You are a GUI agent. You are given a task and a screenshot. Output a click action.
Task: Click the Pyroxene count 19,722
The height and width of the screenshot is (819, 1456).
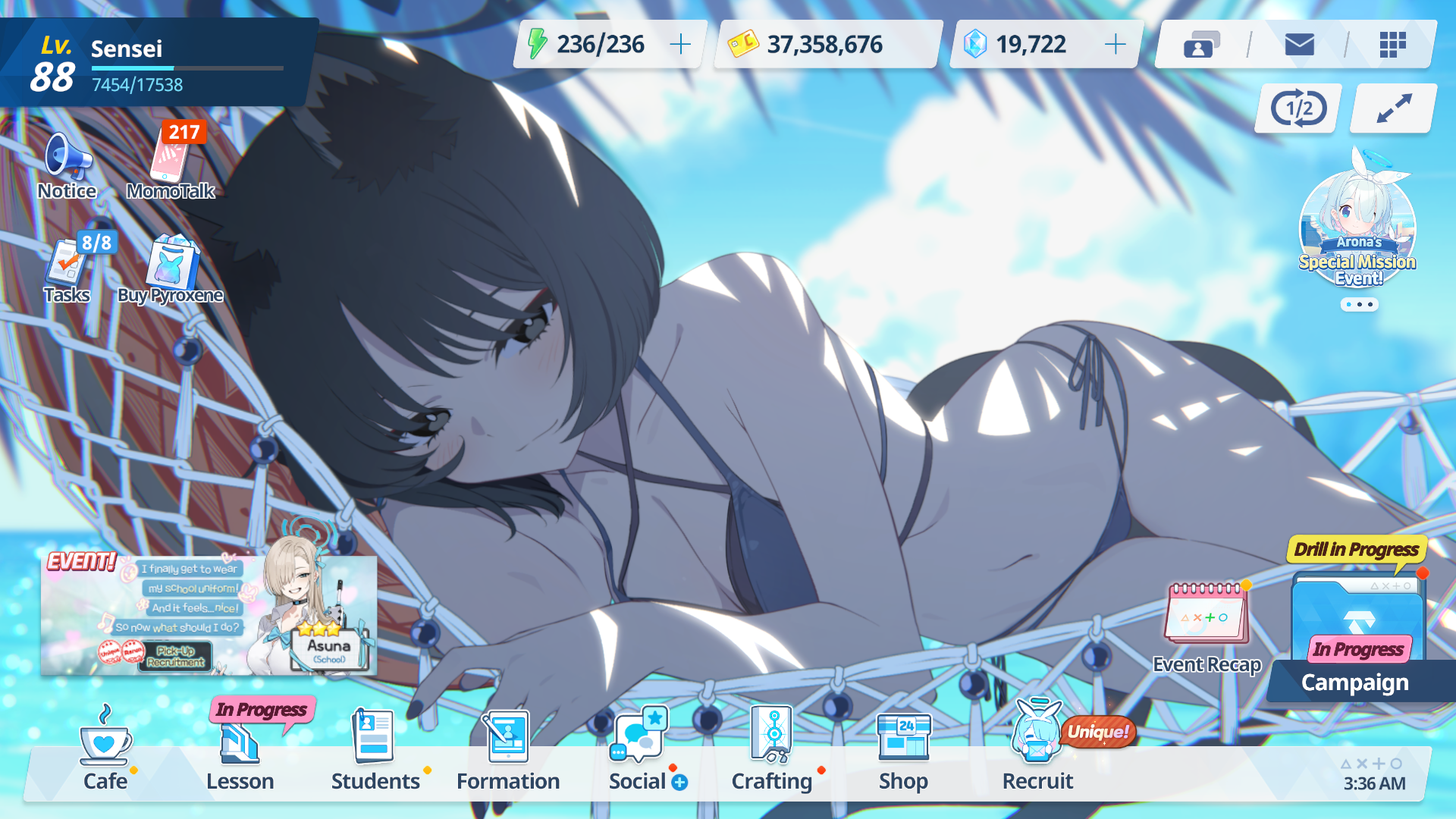click(1031, 44)
